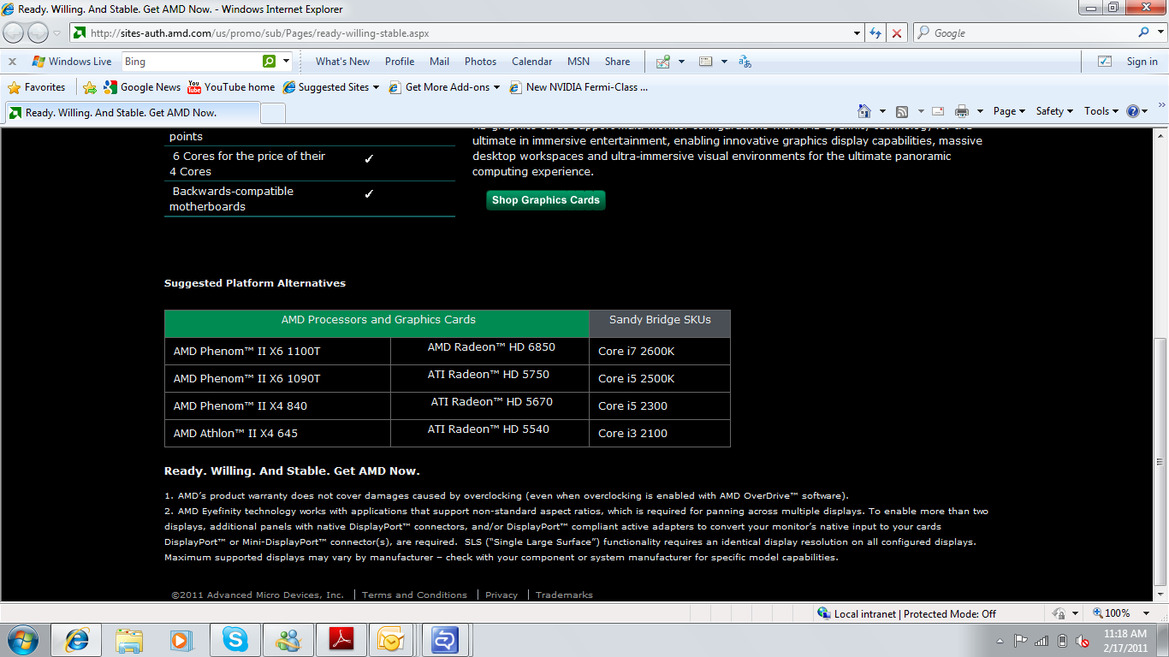Open Internet Explorer from taskbar
The image size is (1169, 657).
coord(76,640)
